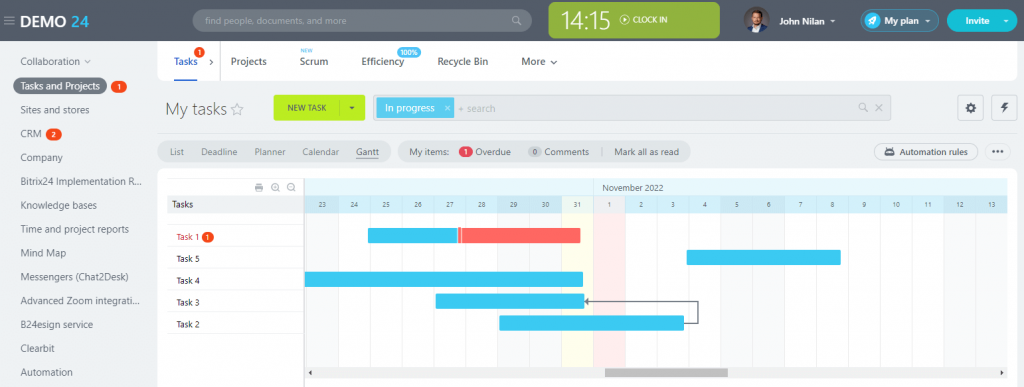Switch to the Tasks tab
Screen dimensions: 1024x387
(x=185, y=61)
